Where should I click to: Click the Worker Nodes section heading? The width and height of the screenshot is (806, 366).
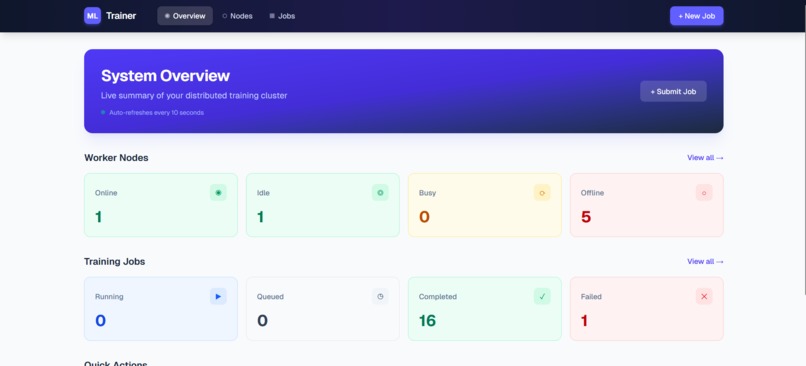click(x=116, y=158)
